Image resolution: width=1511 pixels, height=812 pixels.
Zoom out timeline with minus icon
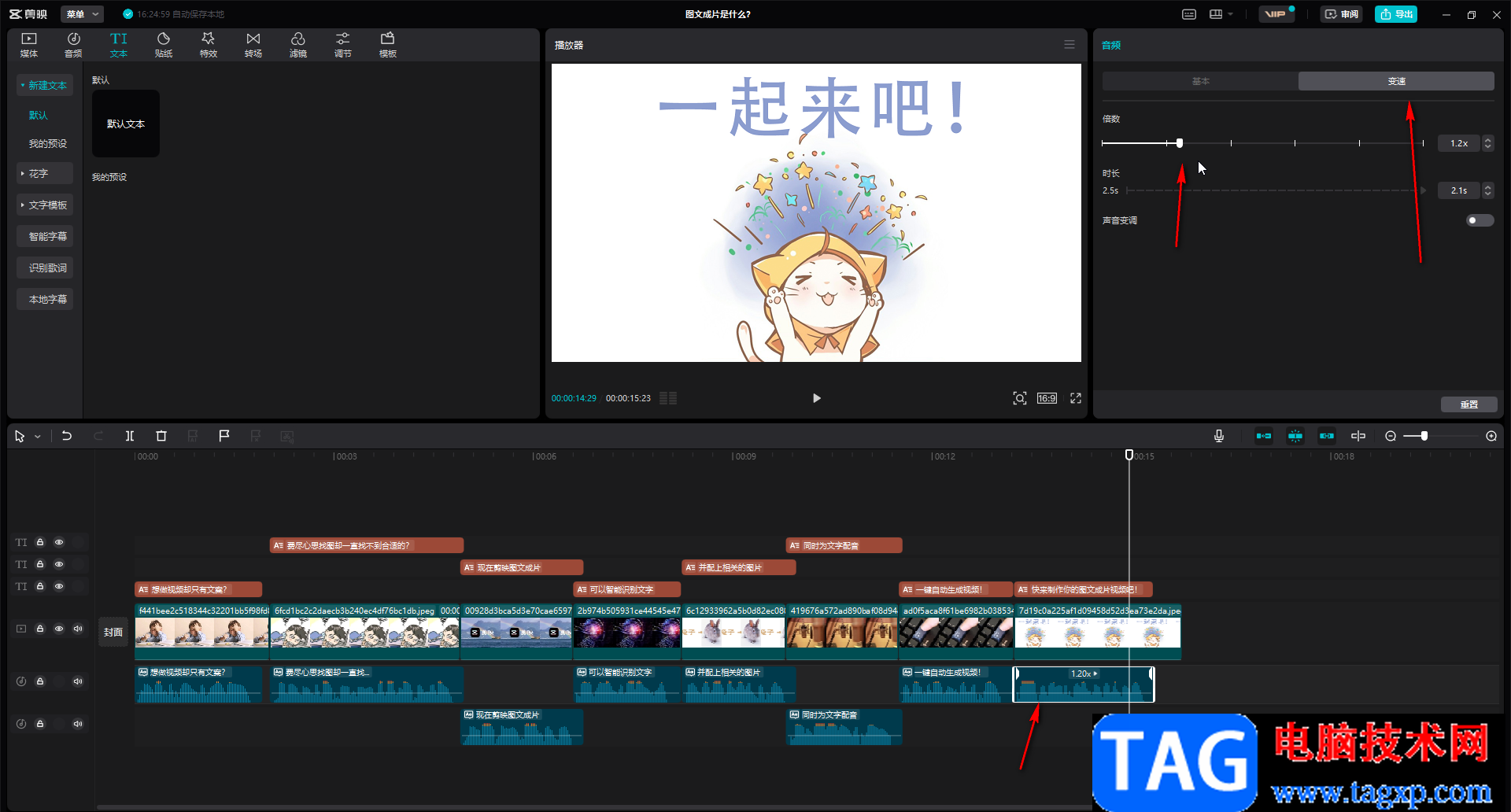pos(1391,436)
